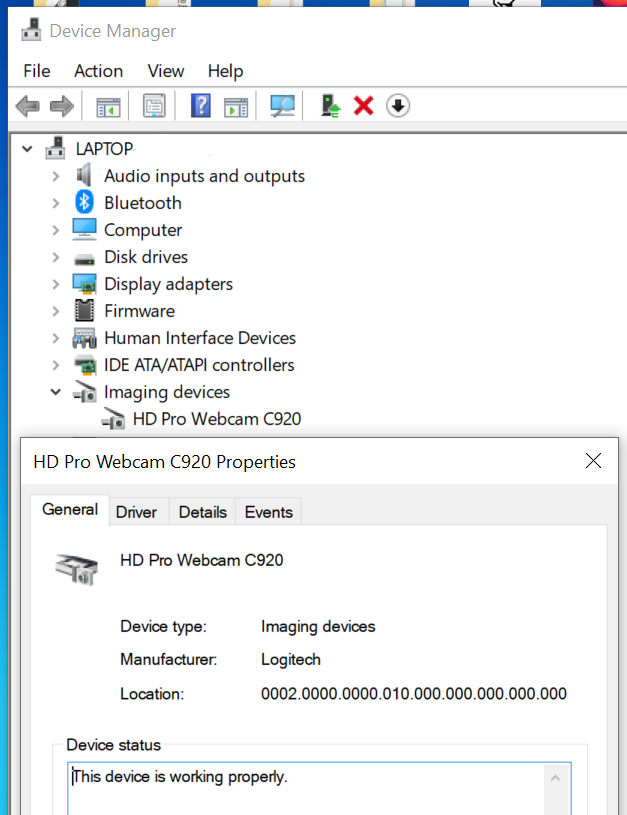Select the 'HD Pro Webcam C920' tree label
Screen dimensions: 627x815
click(217, 419)
